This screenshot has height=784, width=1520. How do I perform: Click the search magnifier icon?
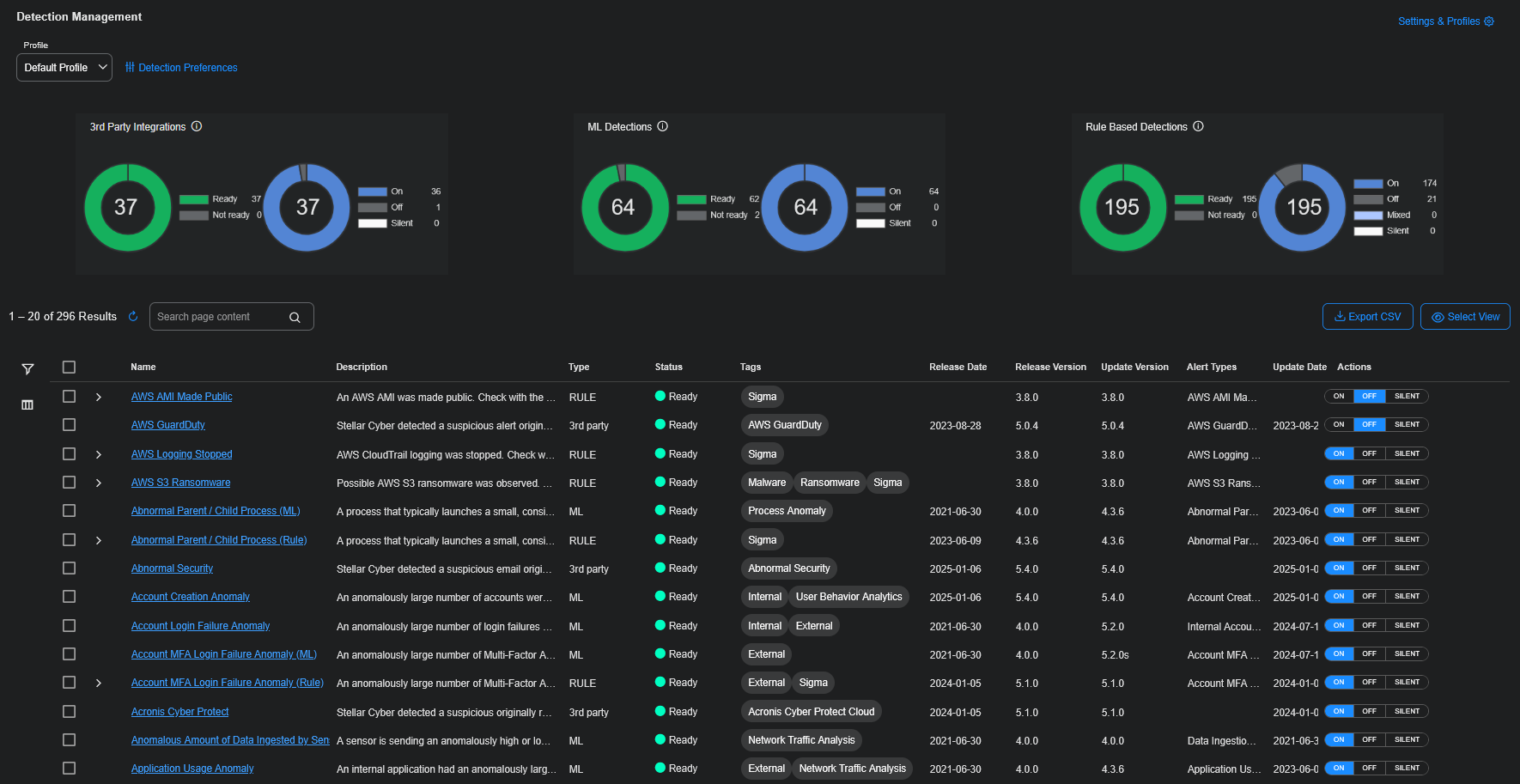tap(295, 318)
